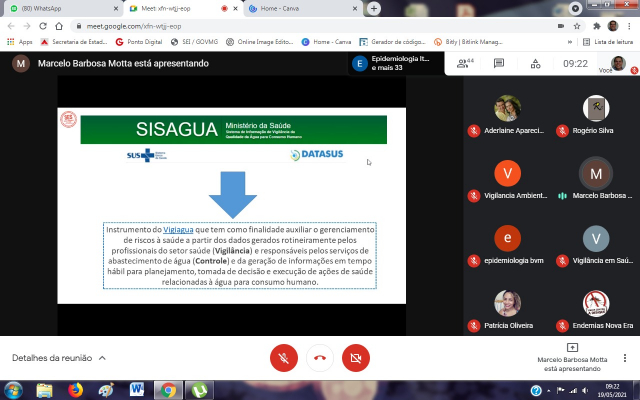Click the network signal tray icon
This screenshot has height=400, width=640.
(573, 391)
